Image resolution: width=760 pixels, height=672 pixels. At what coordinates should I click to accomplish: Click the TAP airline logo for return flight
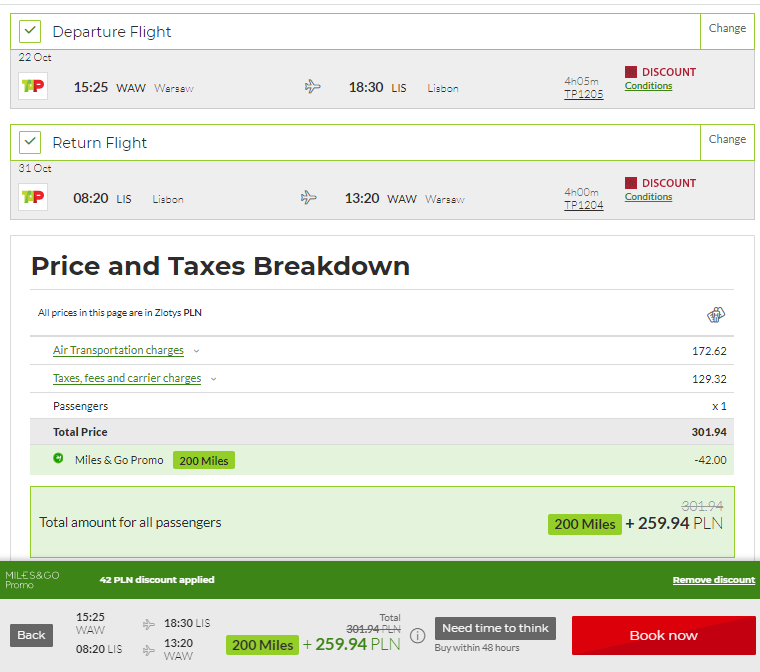pos(33,197)
